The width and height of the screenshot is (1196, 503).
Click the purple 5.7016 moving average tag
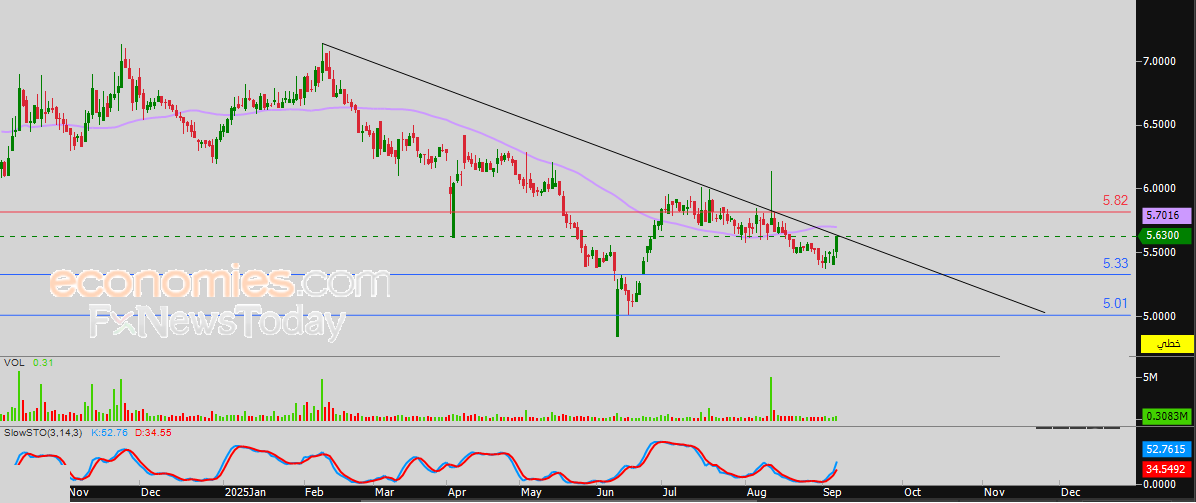click(1166, 216)
